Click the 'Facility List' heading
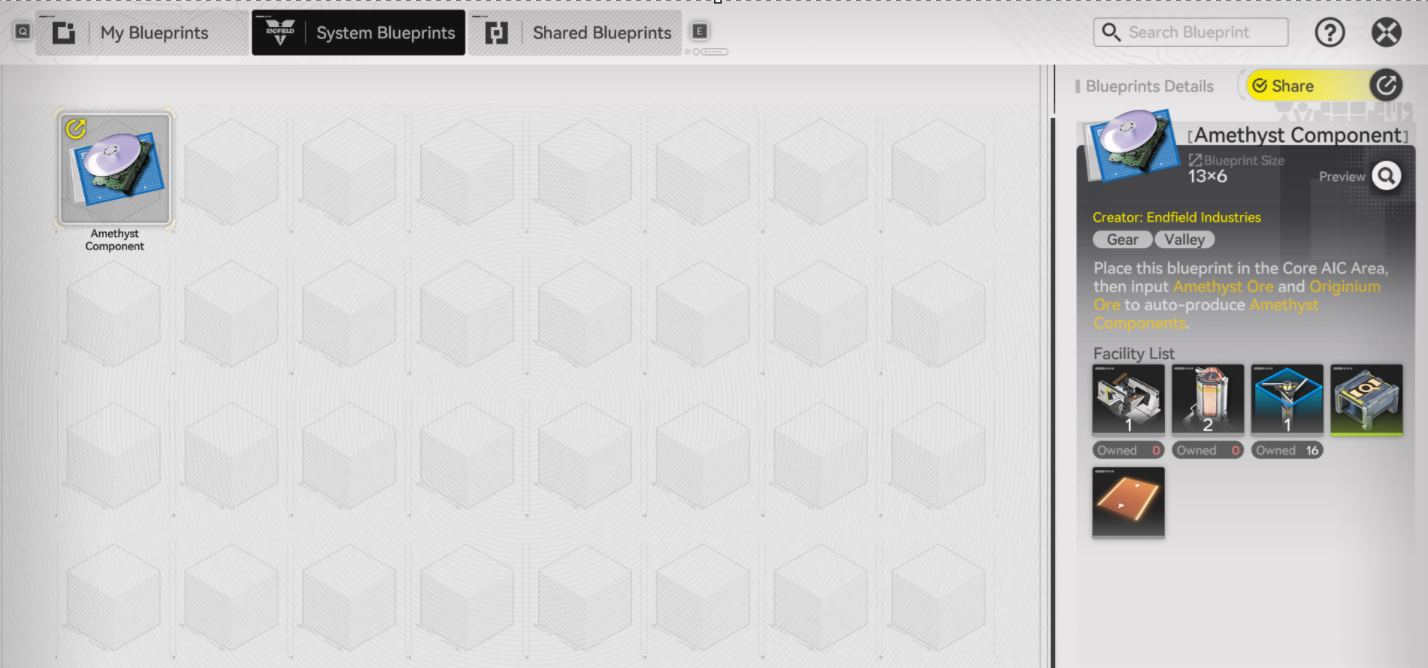This screenshot has height=668, width=1428. click(x=1134, y=354)
